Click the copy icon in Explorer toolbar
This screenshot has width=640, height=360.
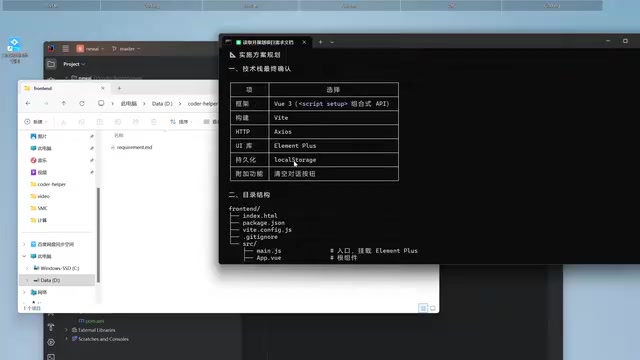point(82,122)
